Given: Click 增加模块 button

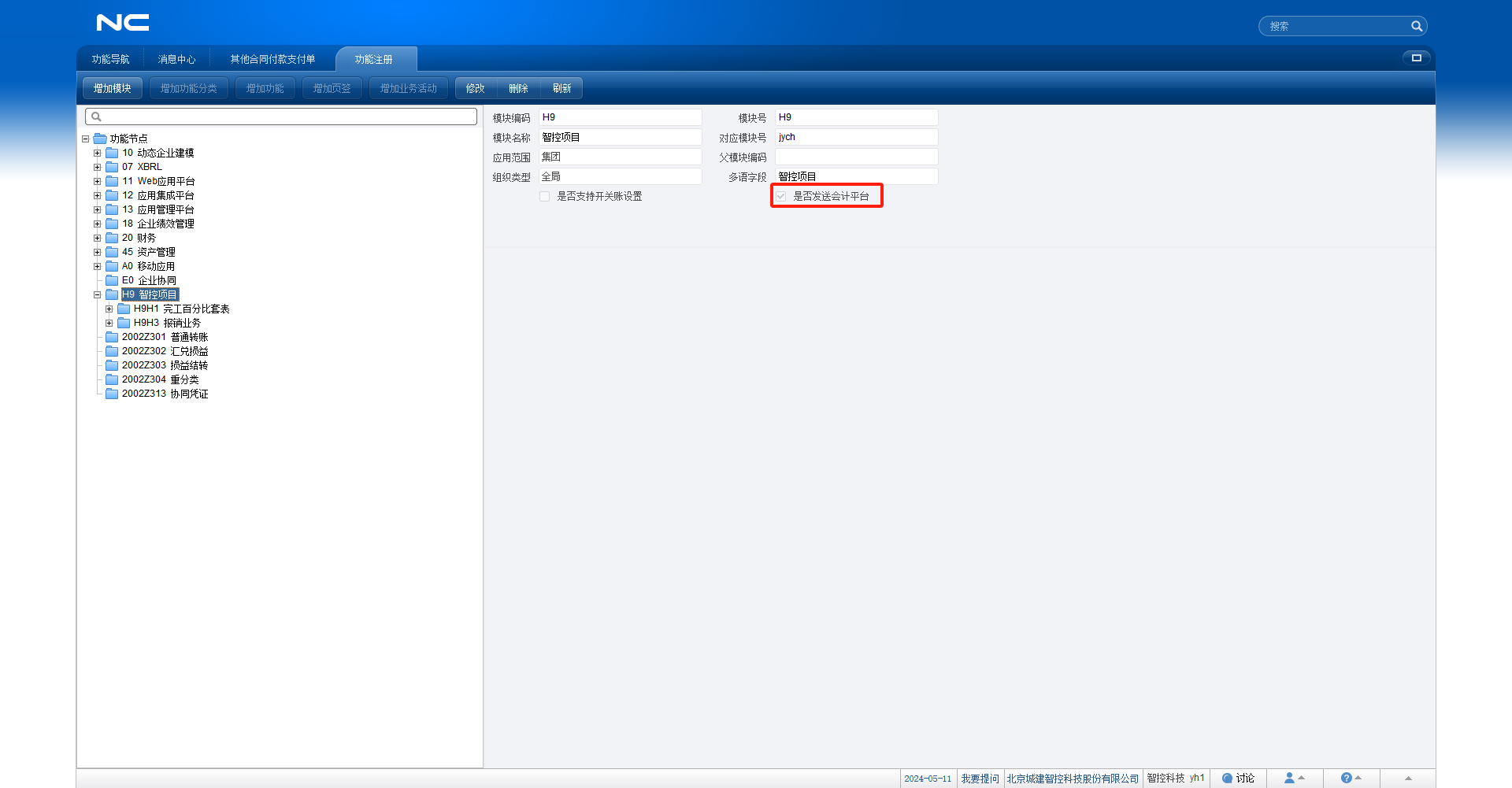Looking at the screenshot, I should 113,88.
